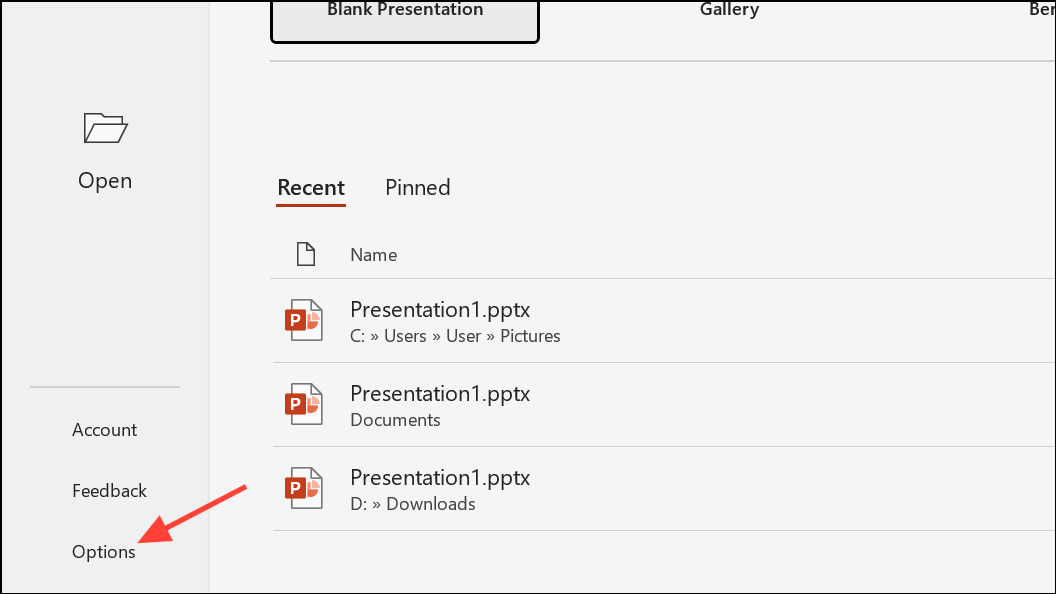Click the Open label in sidebar

pos(105,180)
